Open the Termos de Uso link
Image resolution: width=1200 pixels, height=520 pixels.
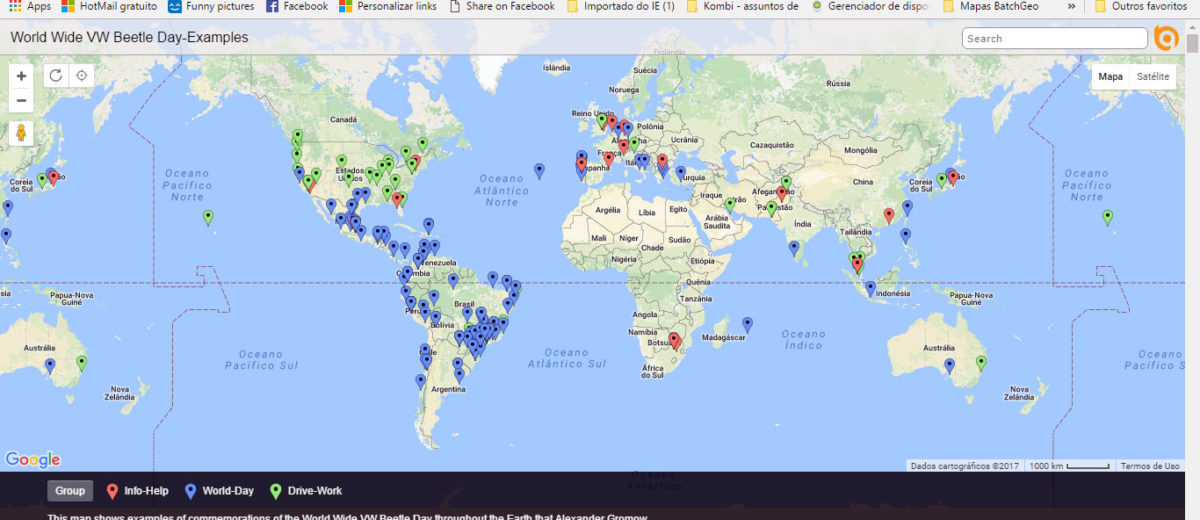point(1149,466)
